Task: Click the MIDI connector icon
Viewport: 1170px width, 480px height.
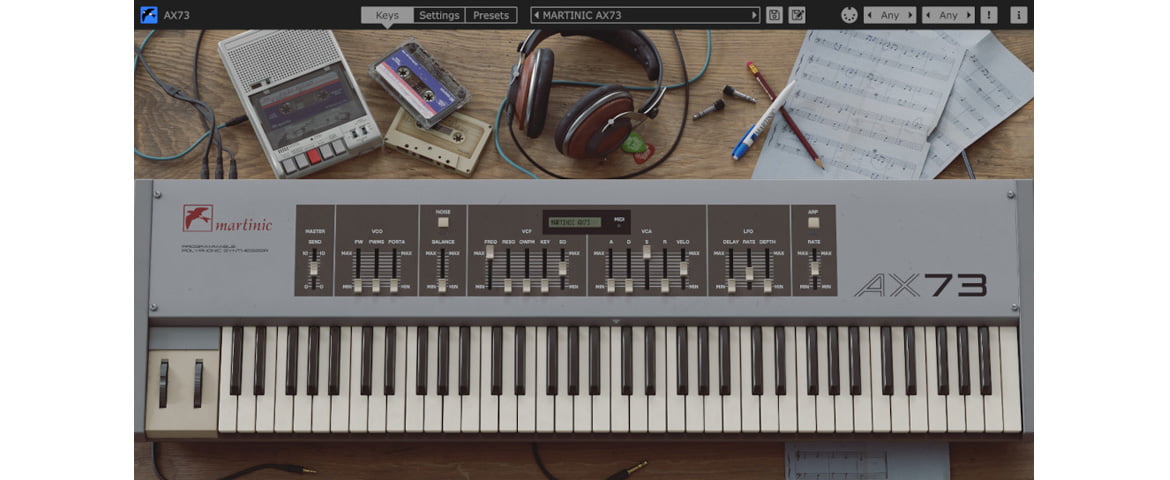Action: (x=849, y=15)
